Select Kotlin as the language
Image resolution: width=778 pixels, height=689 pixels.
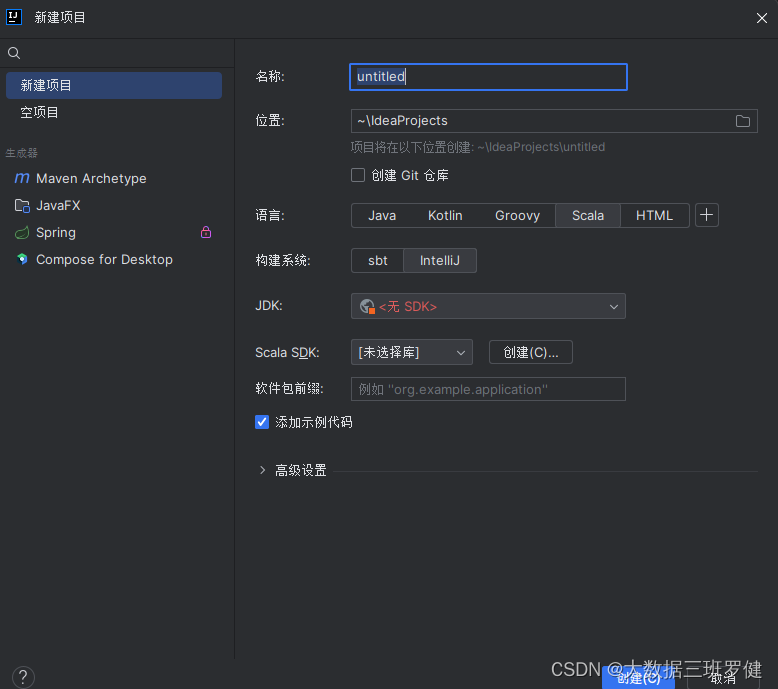click(445, 215)
